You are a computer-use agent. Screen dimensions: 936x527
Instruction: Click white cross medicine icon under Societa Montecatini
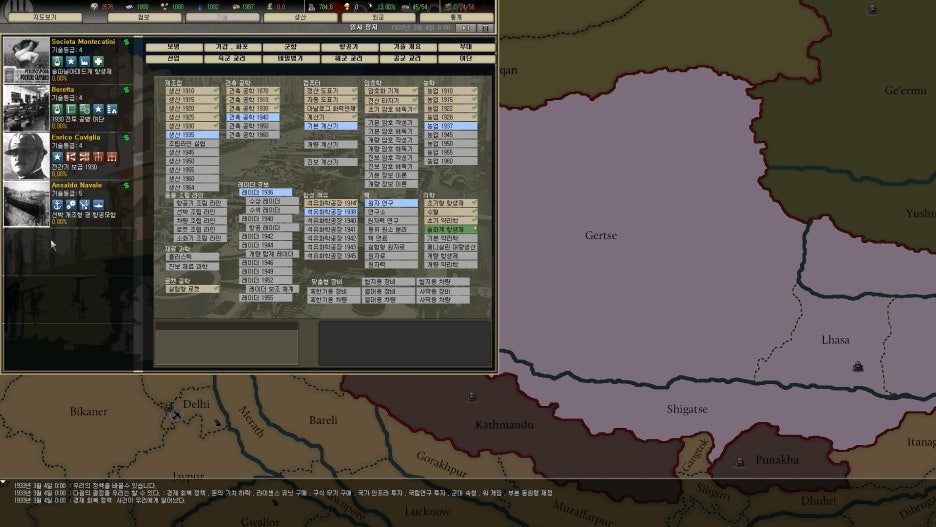(x=98, y=61)
